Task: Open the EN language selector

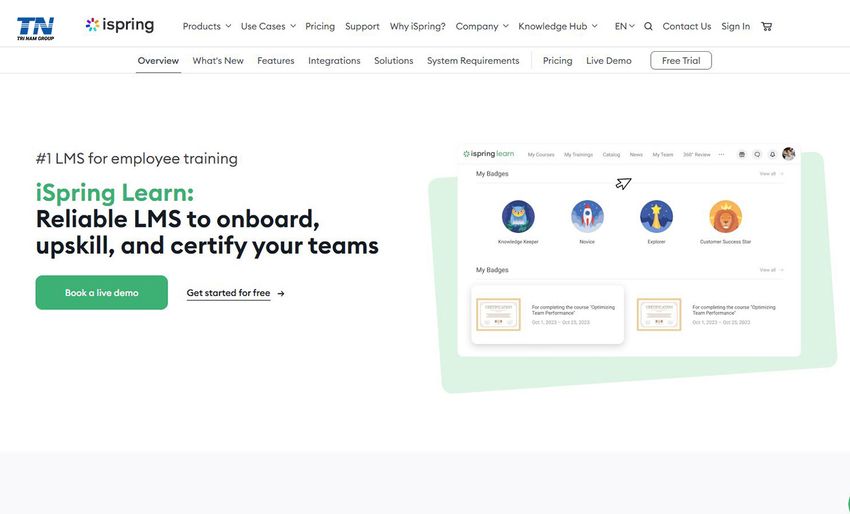Action: 624,26
